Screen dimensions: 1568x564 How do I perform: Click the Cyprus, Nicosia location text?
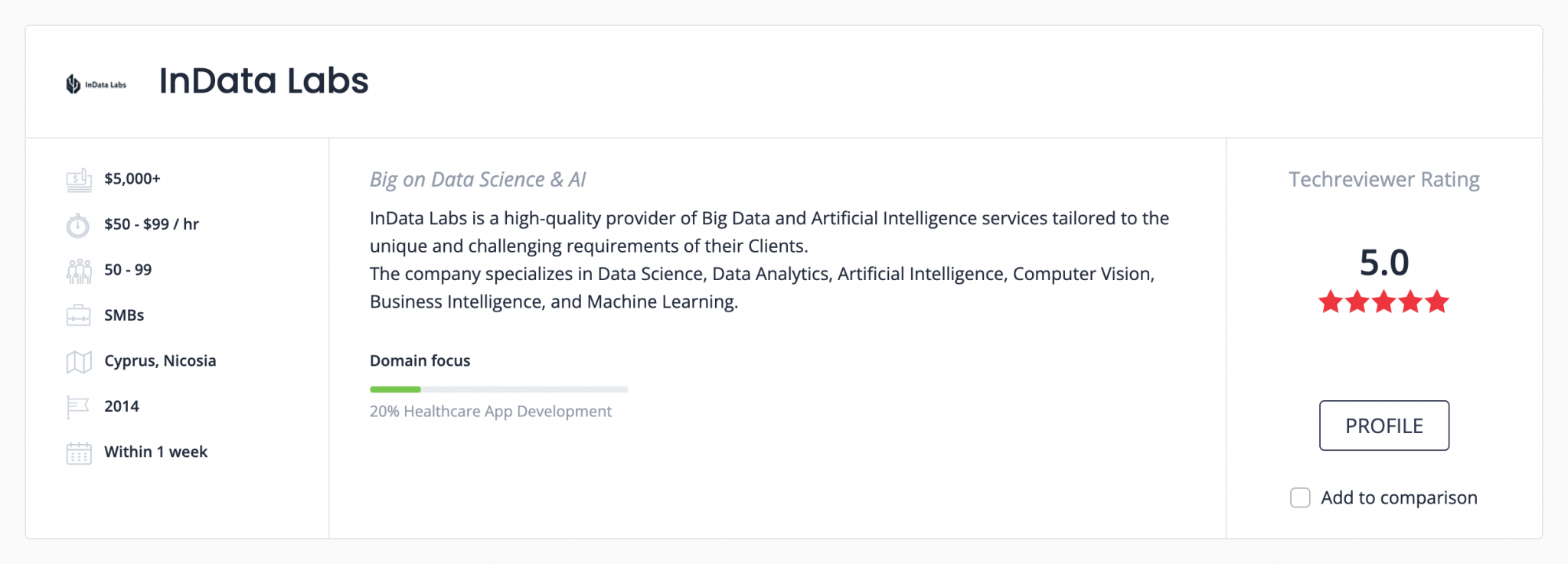click(x=160, y=360)
